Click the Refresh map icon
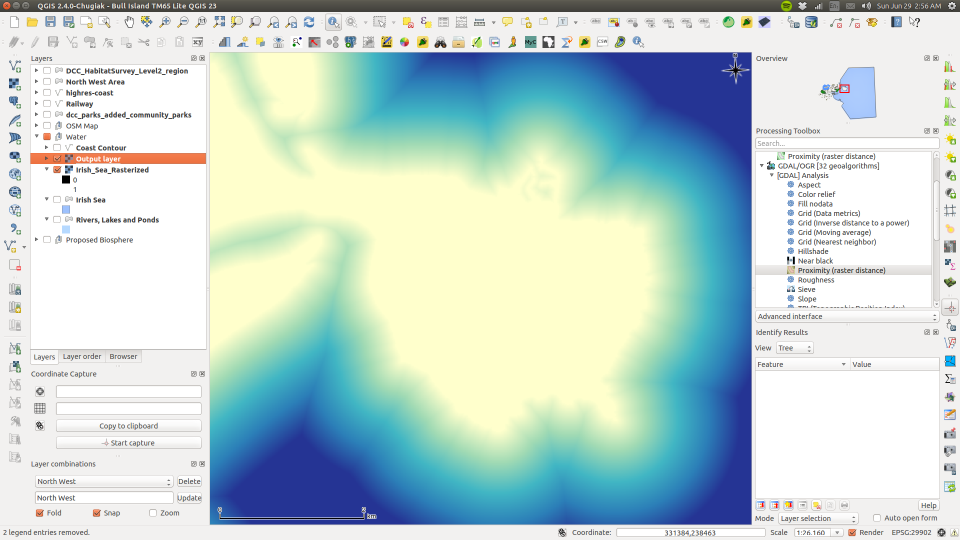Viewport: 960px width, 540px height. 308,22
